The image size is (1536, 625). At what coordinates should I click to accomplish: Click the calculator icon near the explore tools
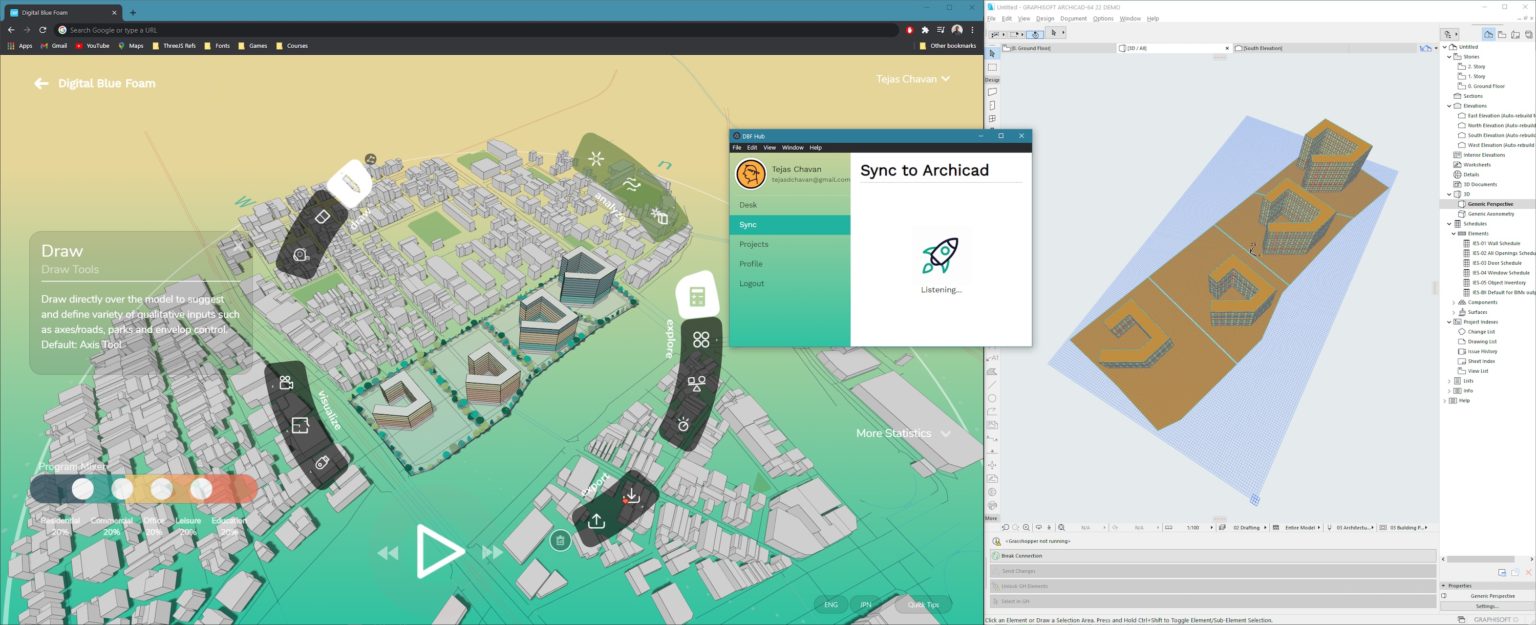[698, 296]
